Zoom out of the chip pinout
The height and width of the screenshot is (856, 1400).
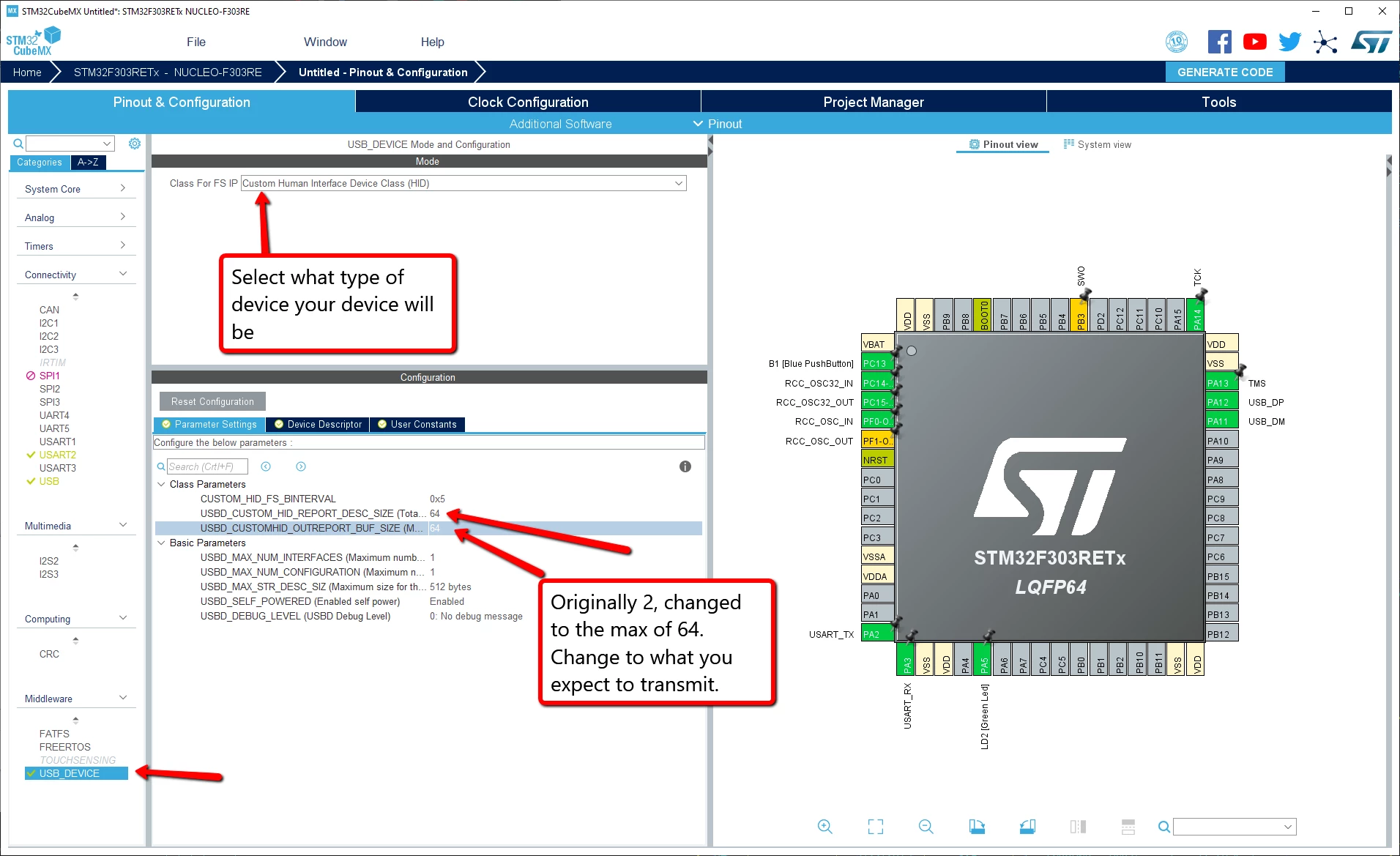coord(926,827)
